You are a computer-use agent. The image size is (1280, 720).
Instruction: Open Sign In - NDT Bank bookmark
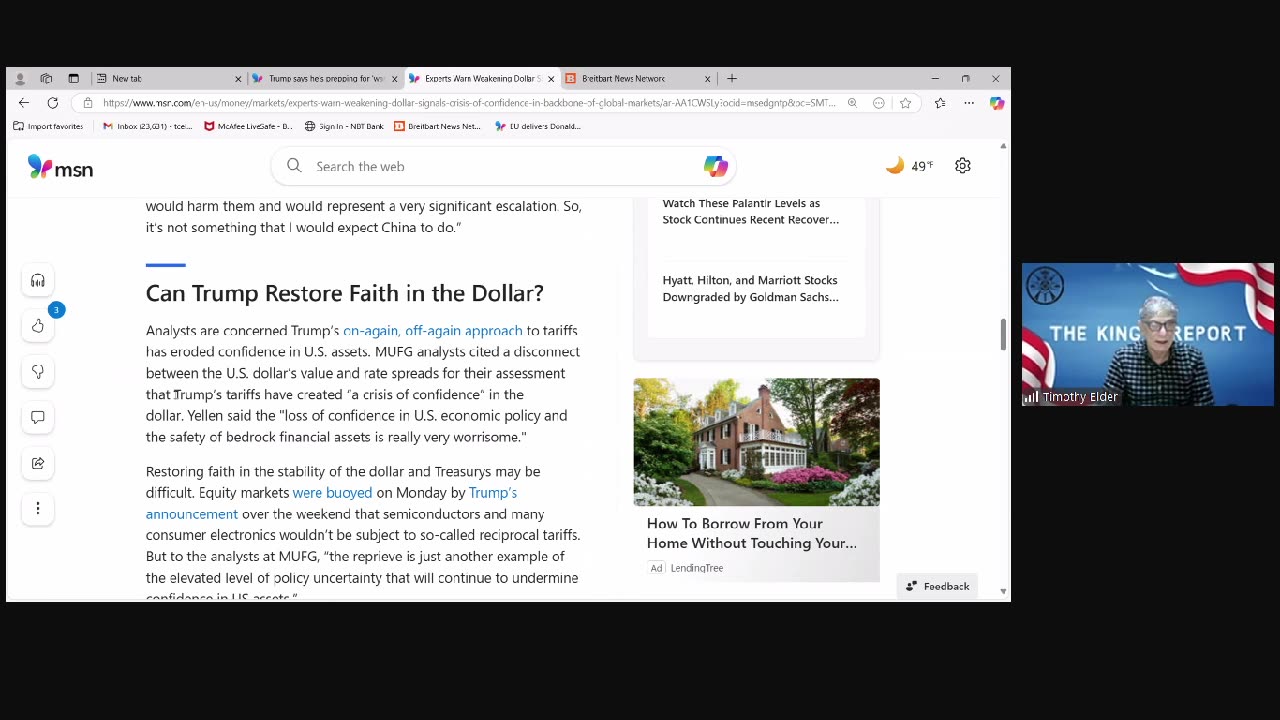coord(344,126)
